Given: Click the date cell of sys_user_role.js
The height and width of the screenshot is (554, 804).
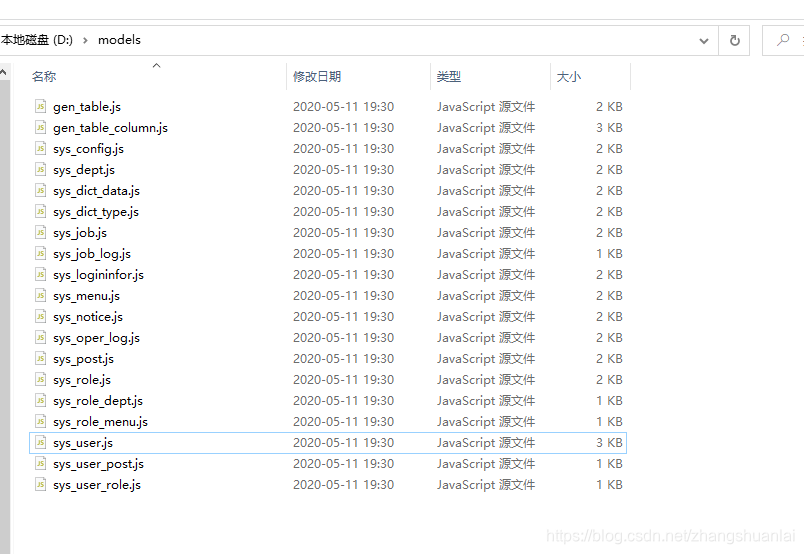Looking at the screenshot, I should pyautogui.click(x=344, y=485).
